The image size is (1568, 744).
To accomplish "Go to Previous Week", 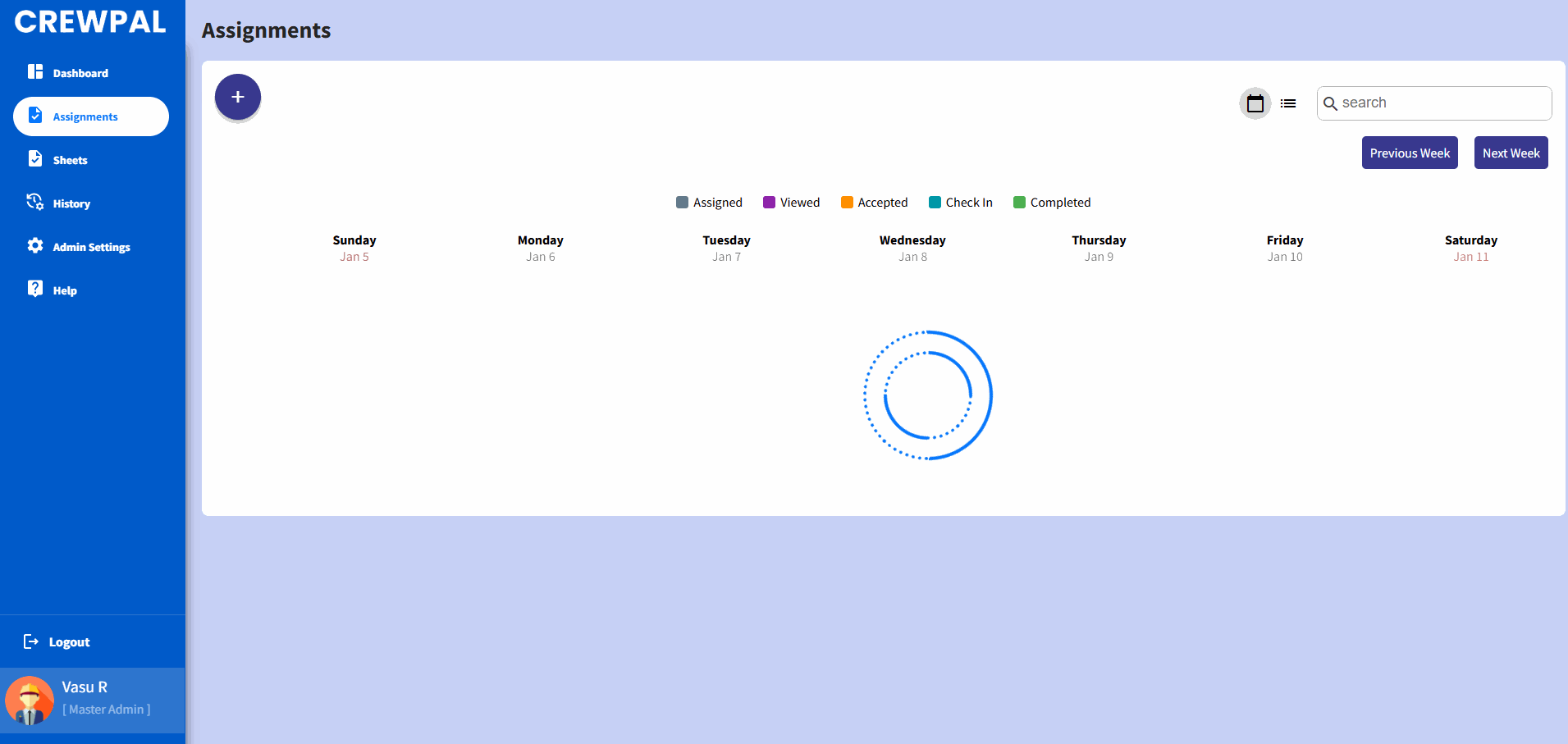I will pos(1409,153).
